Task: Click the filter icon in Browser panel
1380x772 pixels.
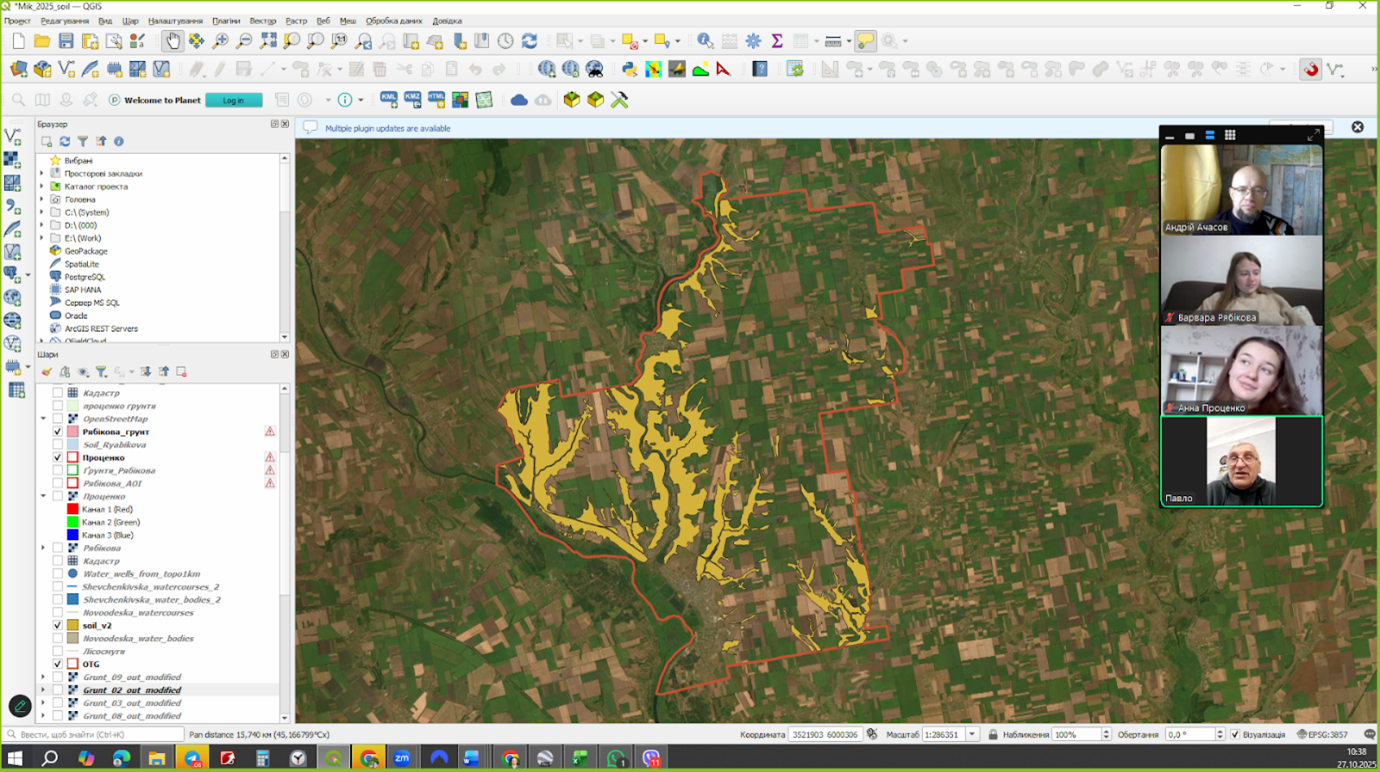Action: pos(83,142)
